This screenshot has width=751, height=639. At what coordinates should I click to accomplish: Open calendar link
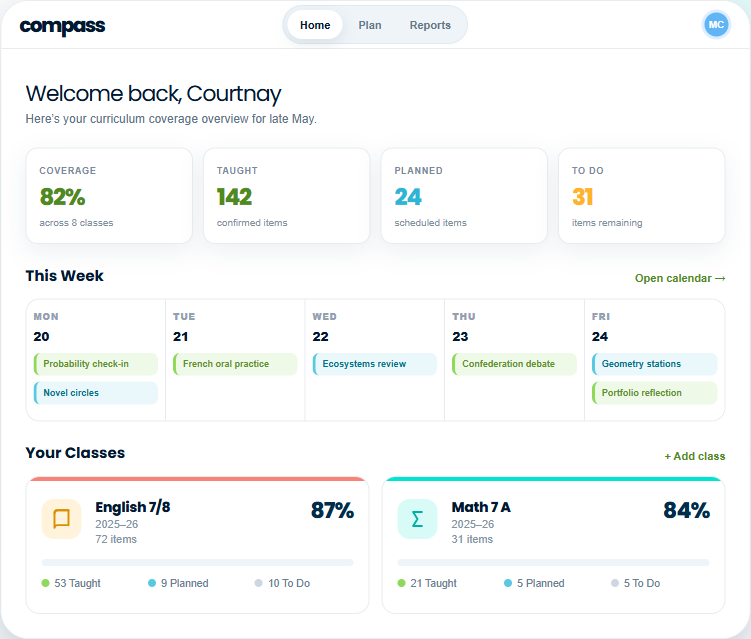point(680,278)
